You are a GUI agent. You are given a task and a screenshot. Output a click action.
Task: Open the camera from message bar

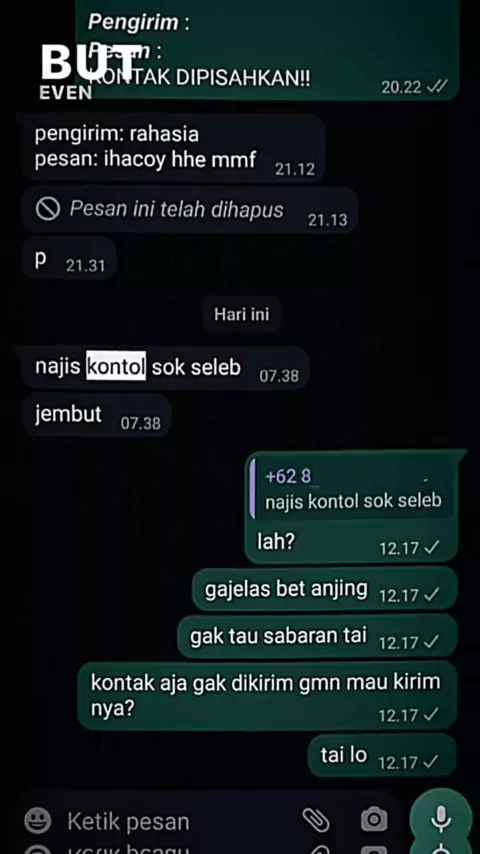coord(374,819)
